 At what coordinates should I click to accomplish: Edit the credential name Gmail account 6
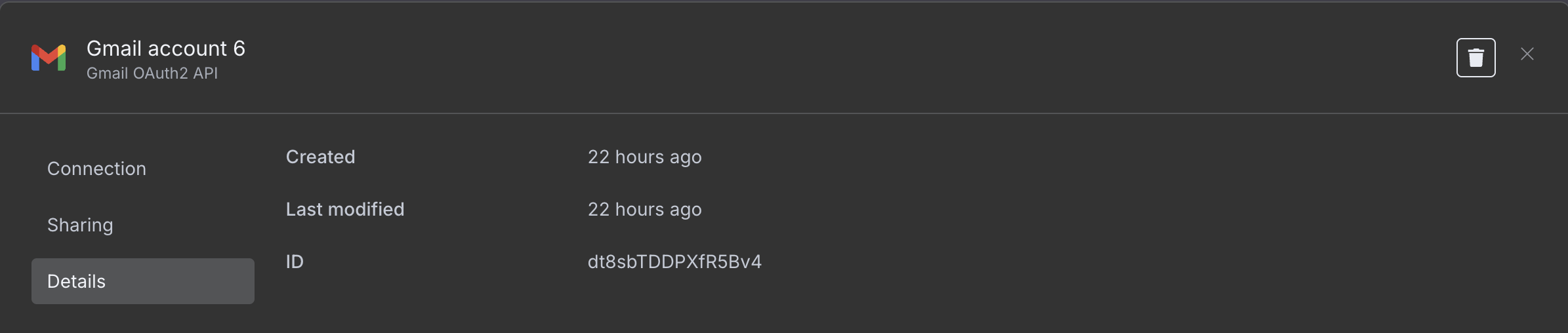(166, 49)
